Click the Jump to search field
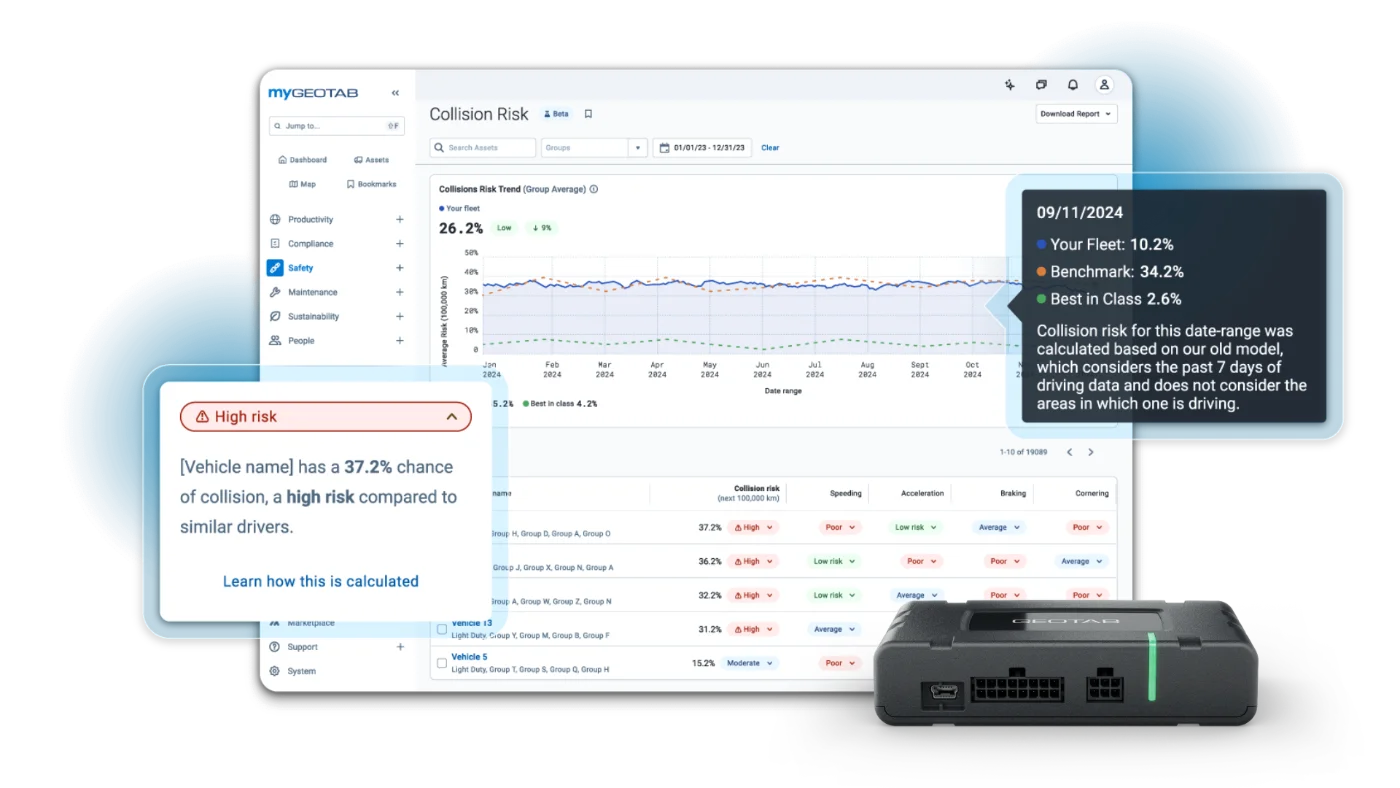1400x788 pixels. pyautogui.click(x=337, y=126)
